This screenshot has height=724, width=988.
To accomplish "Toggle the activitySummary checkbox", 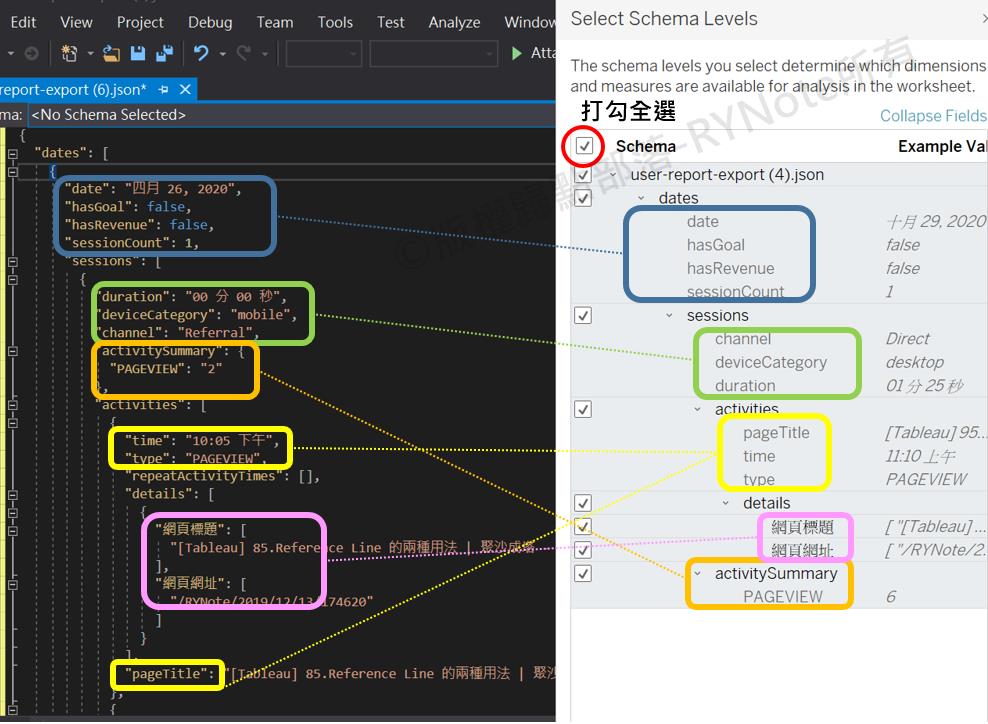I will click(583, 573).
